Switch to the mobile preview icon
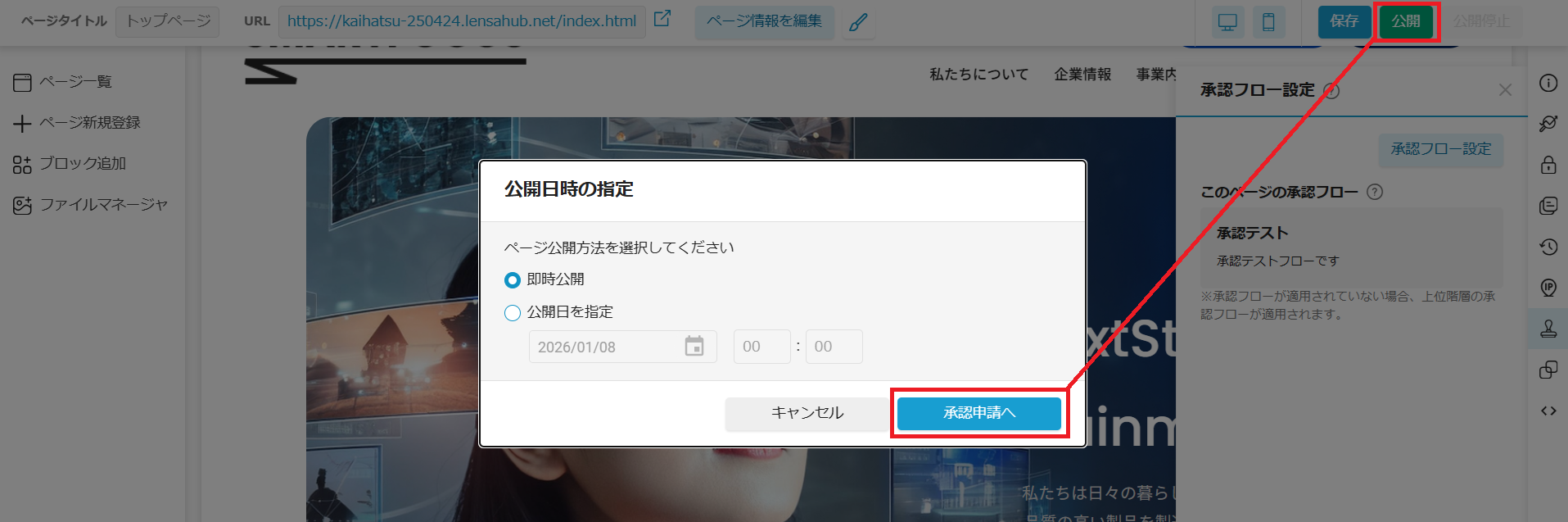The image size is (1568, 522). 1268,22
